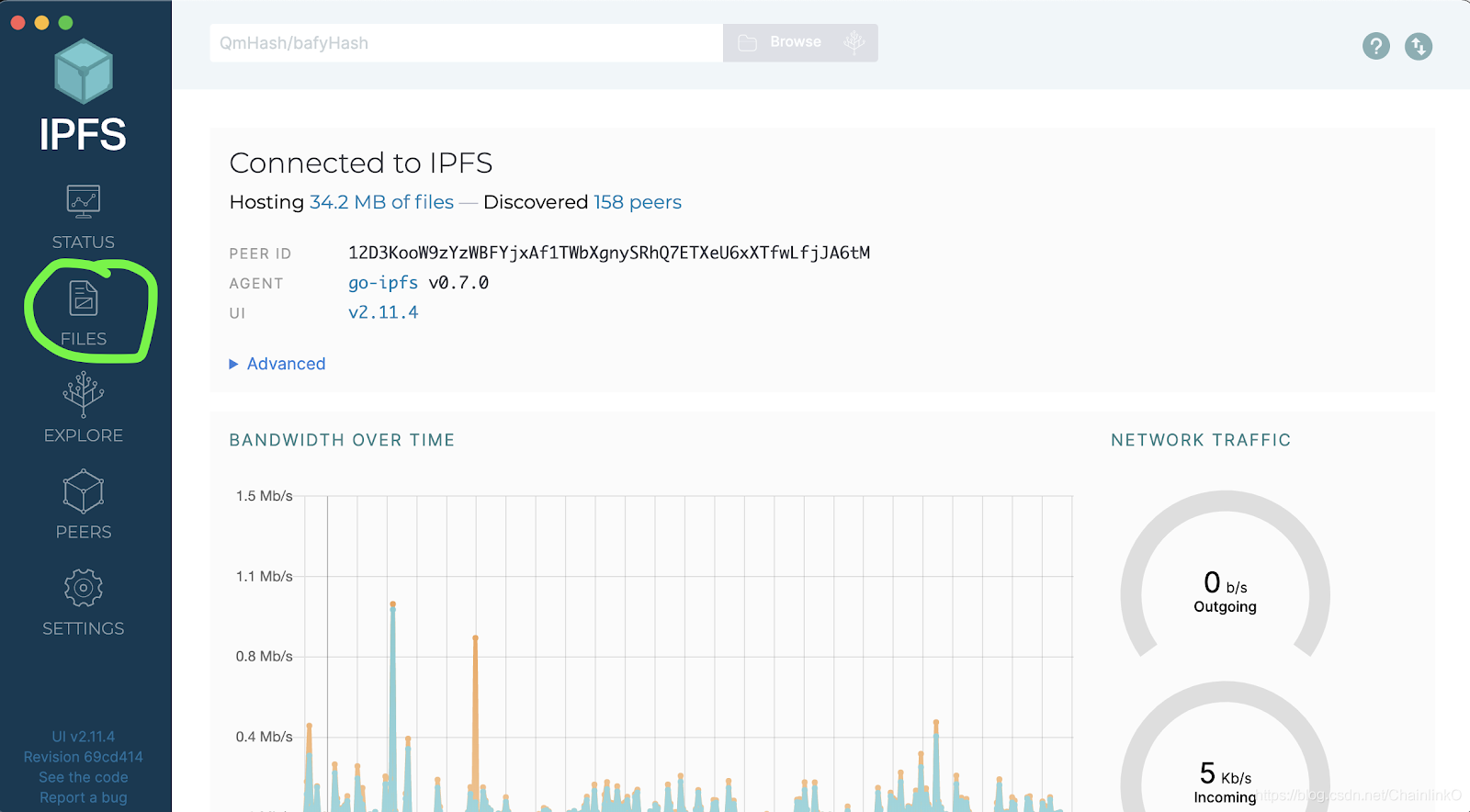Click the yellow window minimize button
Screen dimensions: 1470x812
[x=41, y=22]
